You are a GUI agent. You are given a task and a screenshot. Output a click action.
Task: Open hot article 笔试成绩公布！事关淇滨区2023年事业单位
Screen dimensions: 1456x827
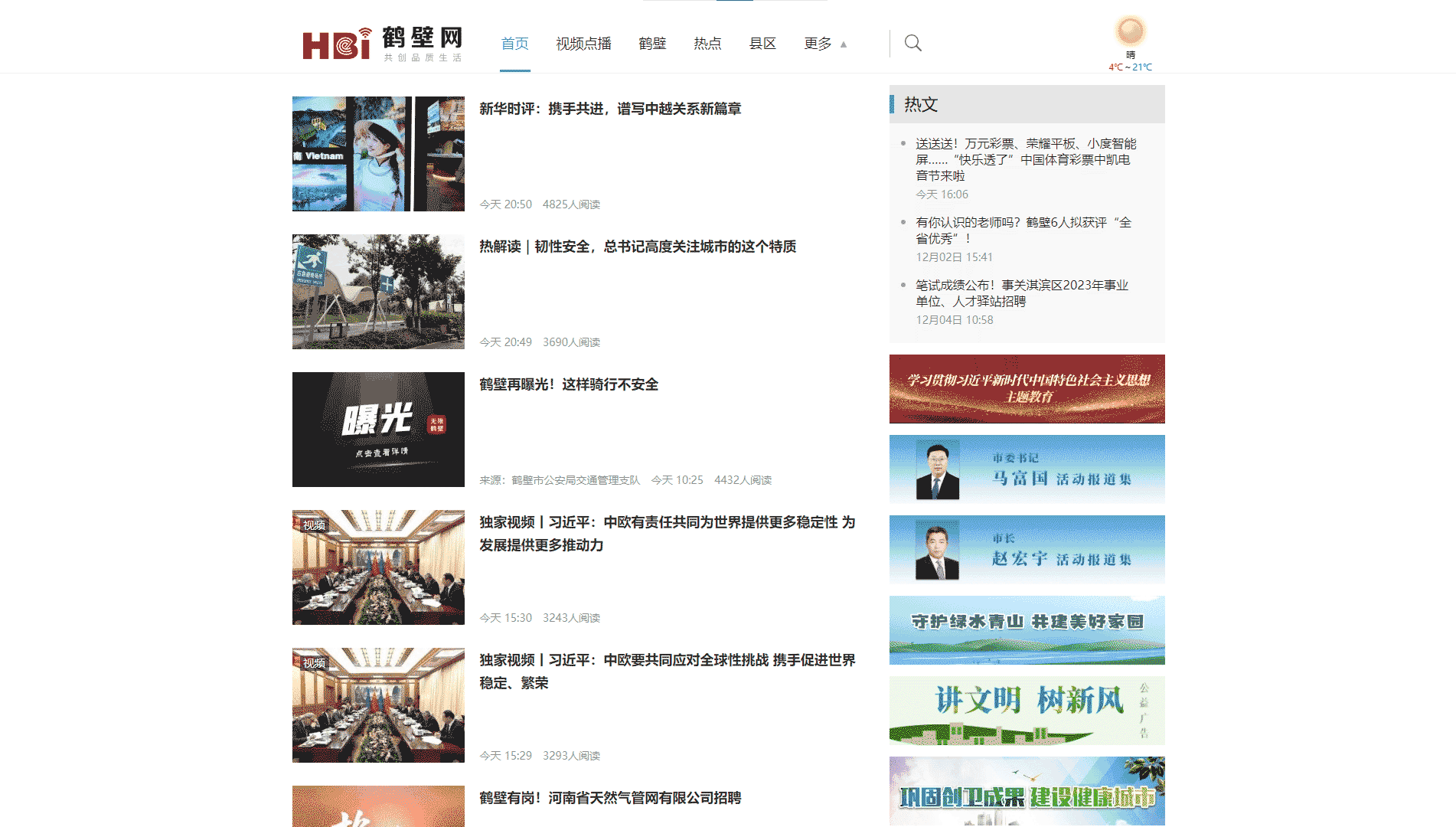click(x=1022, y=293)
